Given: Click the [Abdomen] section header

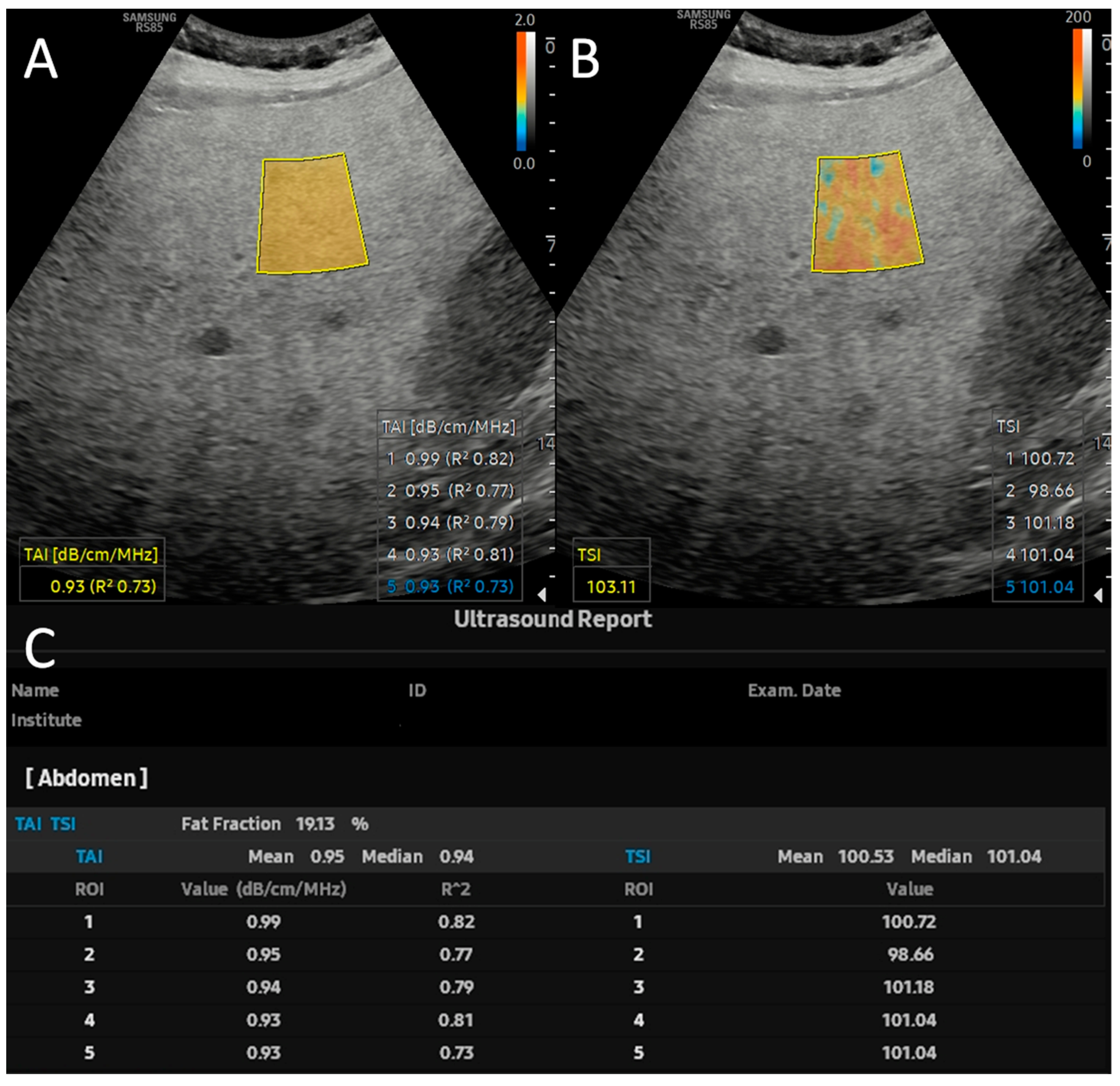Looking at the screenshot, I should (x=86, y=778).
